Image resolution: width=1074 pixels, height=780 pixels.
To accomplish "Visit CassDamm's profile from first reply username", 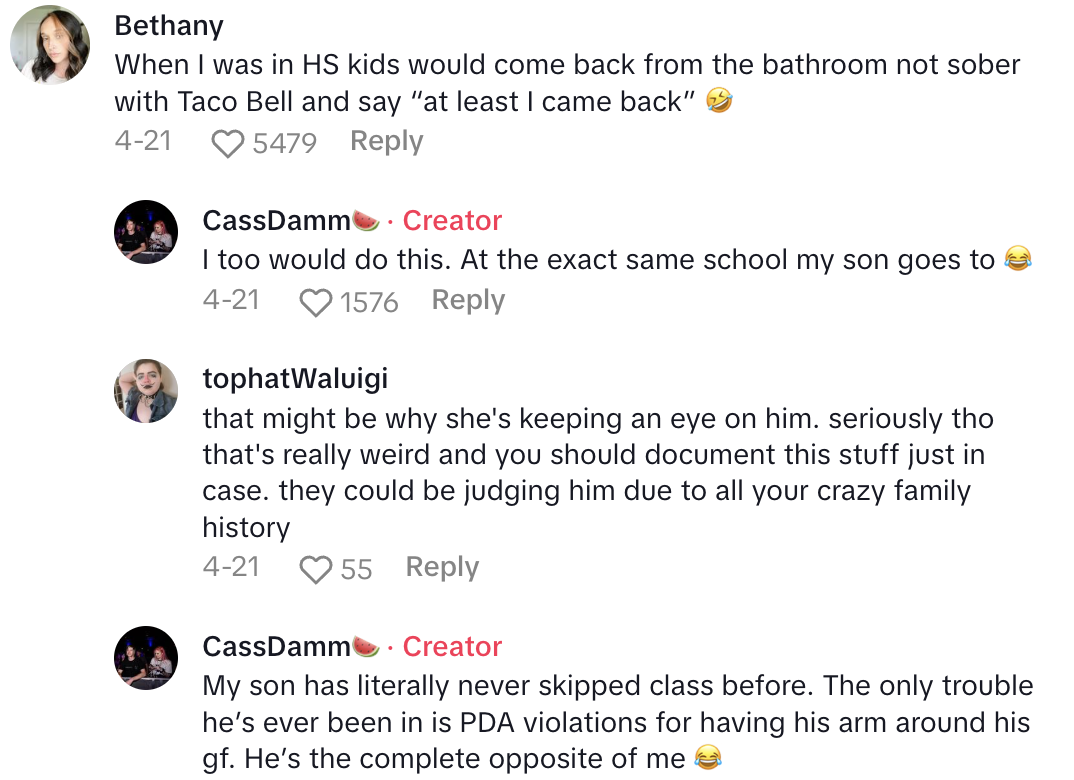I will point(276,221).
